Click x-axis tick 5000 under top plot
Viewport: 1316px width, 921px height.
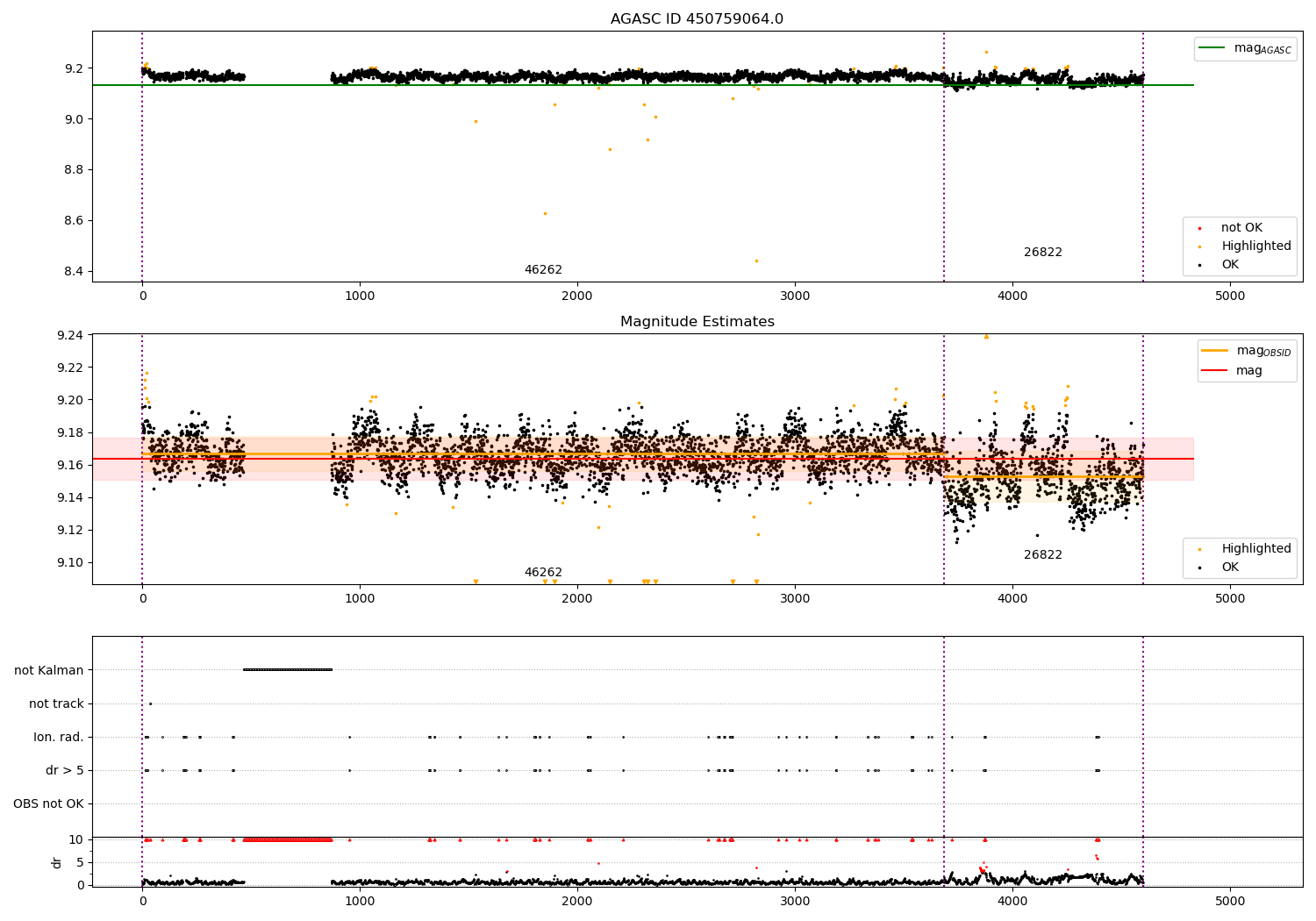[x=1230, y=296]
